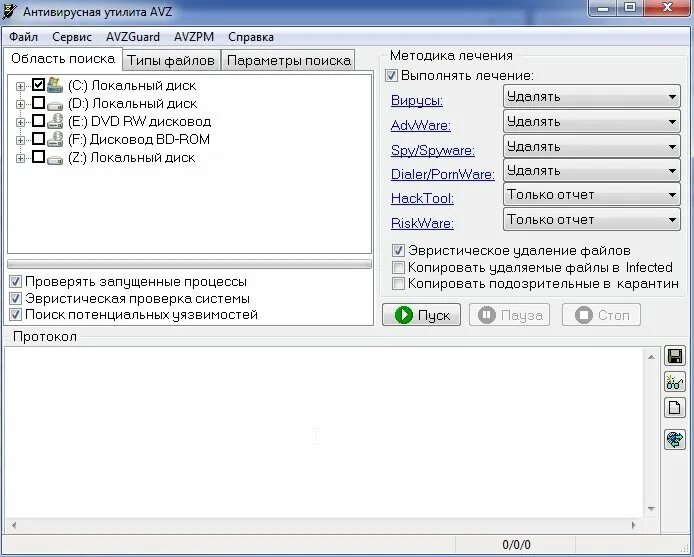Click the scan progress bar under the drive list

pyautogui.click(x=189, y=264)
